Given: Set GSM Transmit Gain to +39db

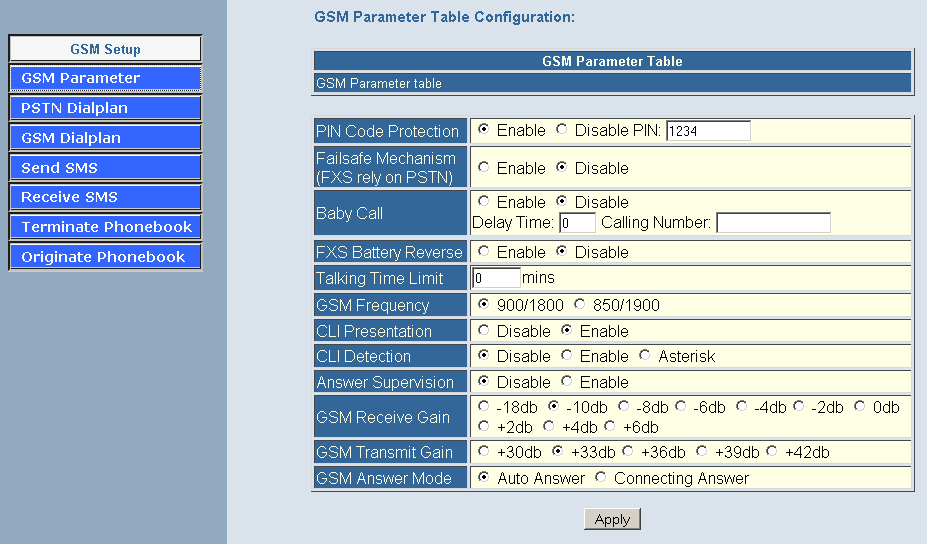Looking at the screenshot, I should pyautogui.click(x=701, y=451).
